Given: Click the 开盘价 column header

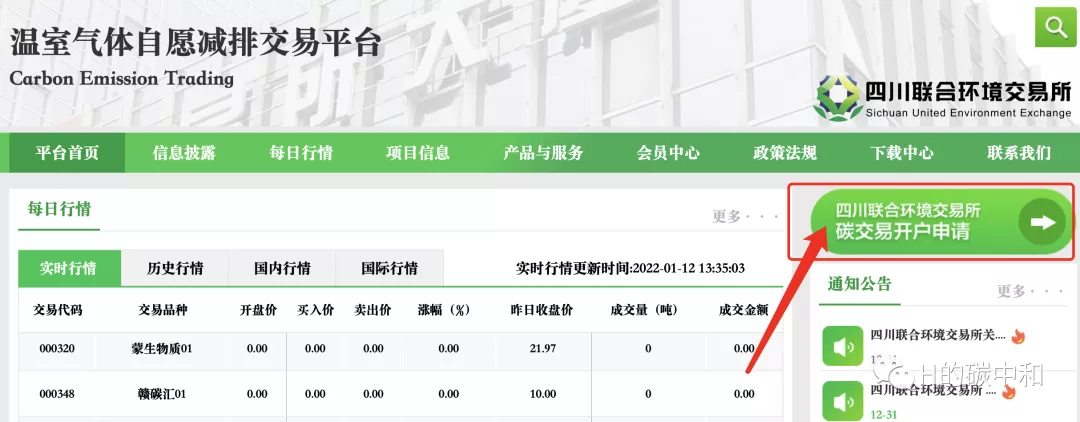Looking at the screenshot, I should (x=258, y=310).
